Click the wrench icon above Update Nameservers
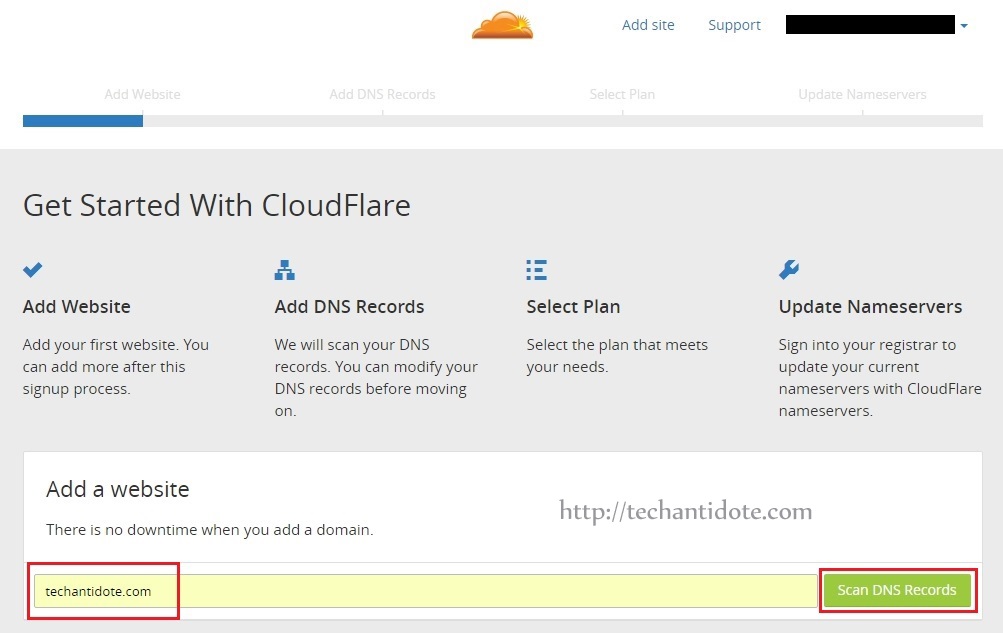 (x=789, y=270)
